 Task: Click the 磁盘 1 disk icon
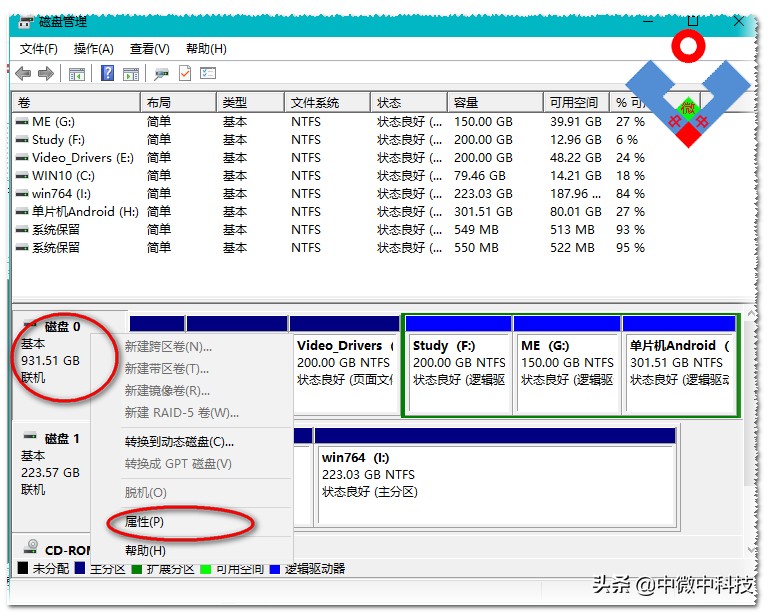tap(30, 436)
